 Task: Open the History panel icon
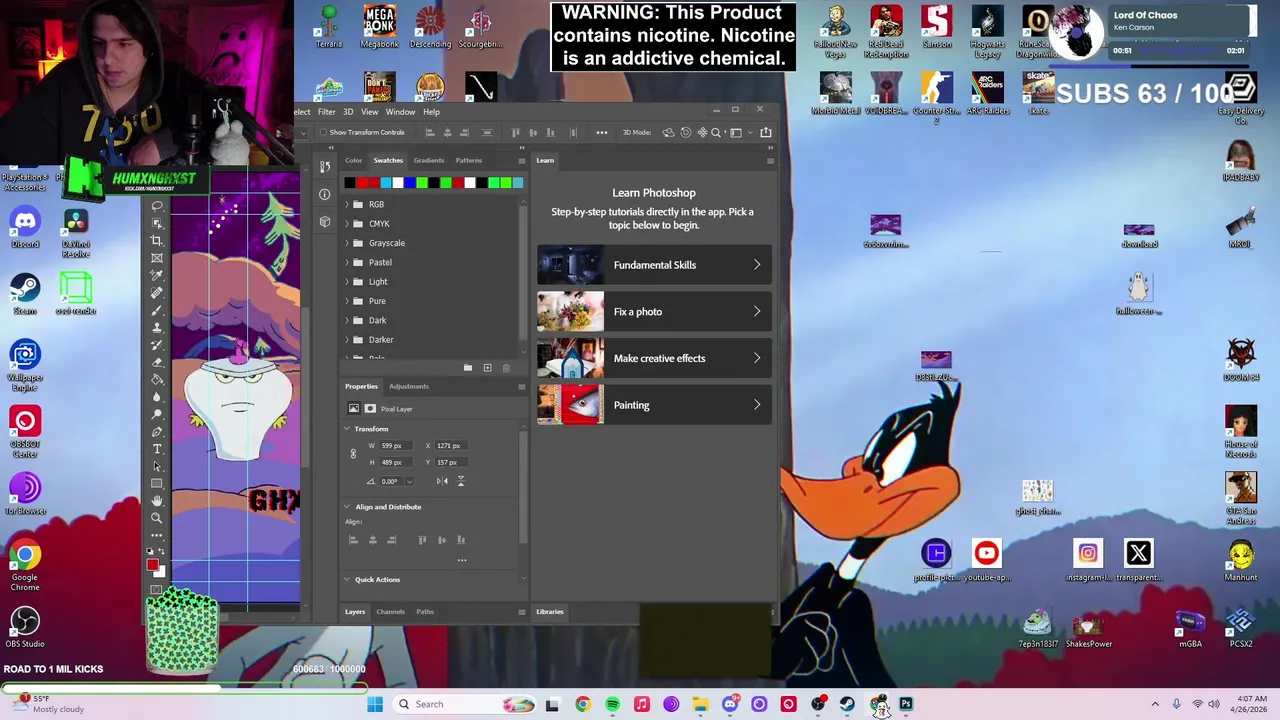click(325, 167)
